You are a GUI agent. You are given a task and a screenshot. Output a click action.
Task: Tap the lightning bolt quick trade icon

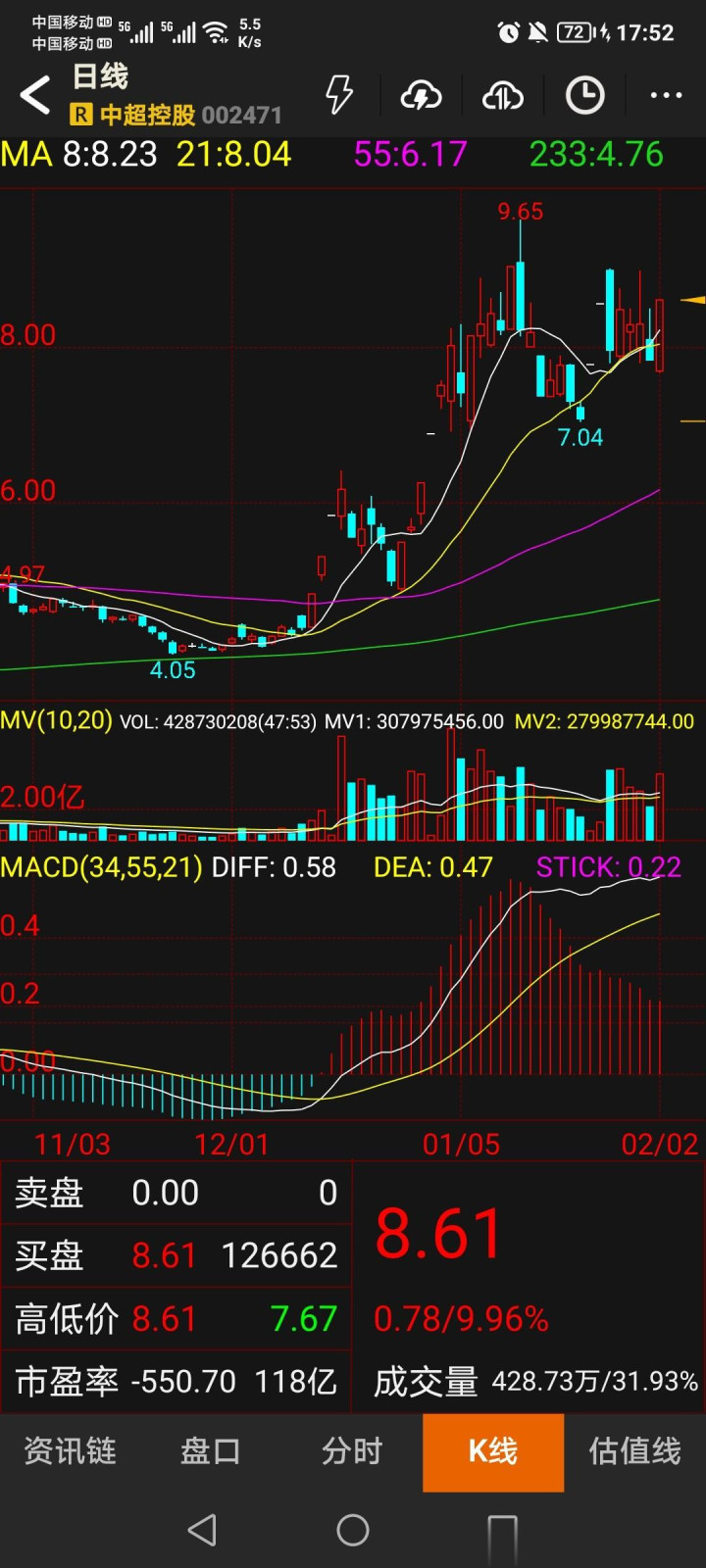pyautogui.click(x=339, y=95)
